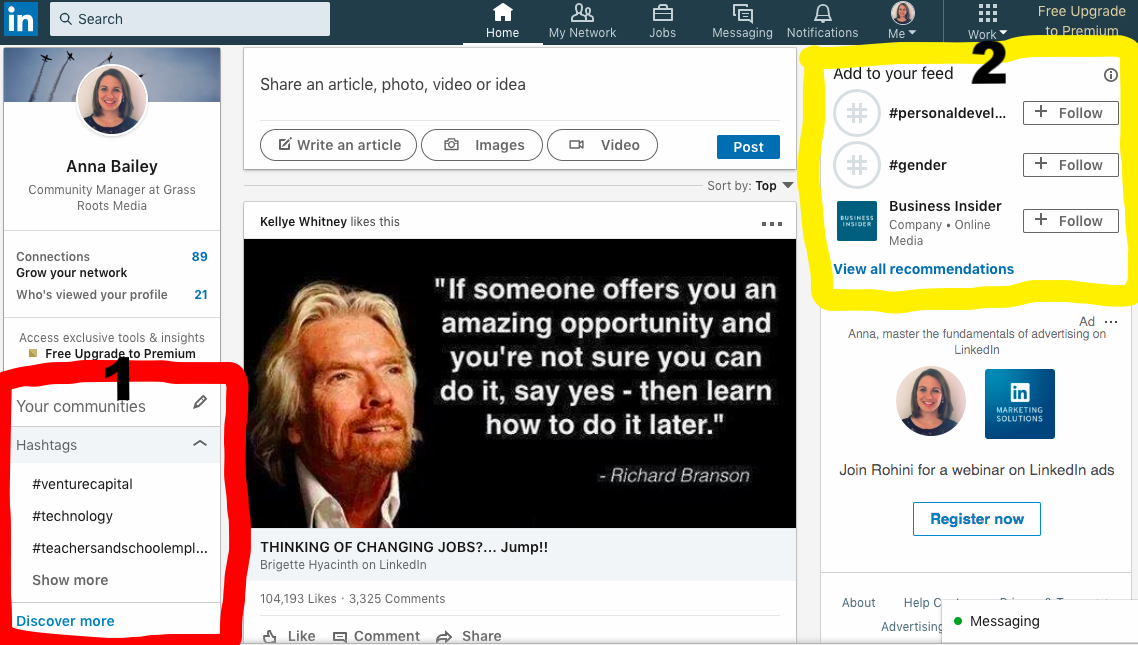
Task: Click 3,325 Comments count
Action: [397, 599]
